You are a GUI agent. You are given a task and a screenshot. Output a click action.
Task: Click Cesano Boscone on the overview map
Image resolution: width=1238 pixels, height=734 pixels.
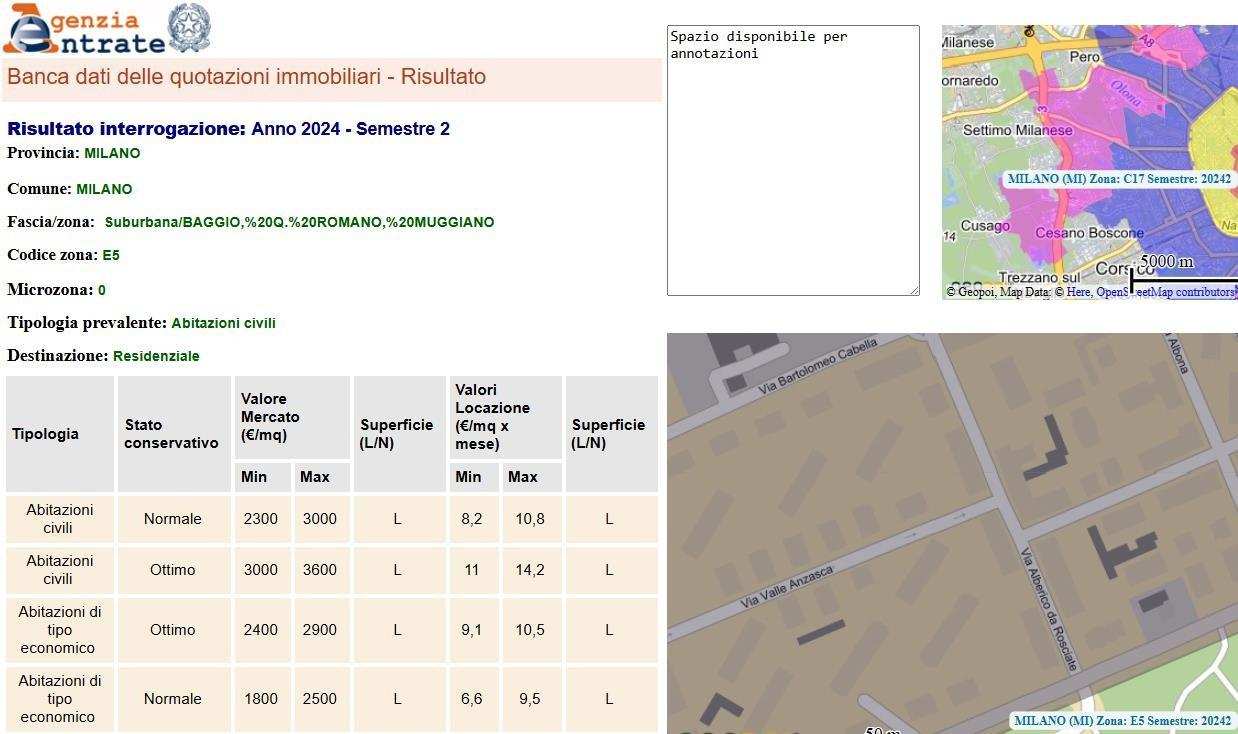point(1089,233)
